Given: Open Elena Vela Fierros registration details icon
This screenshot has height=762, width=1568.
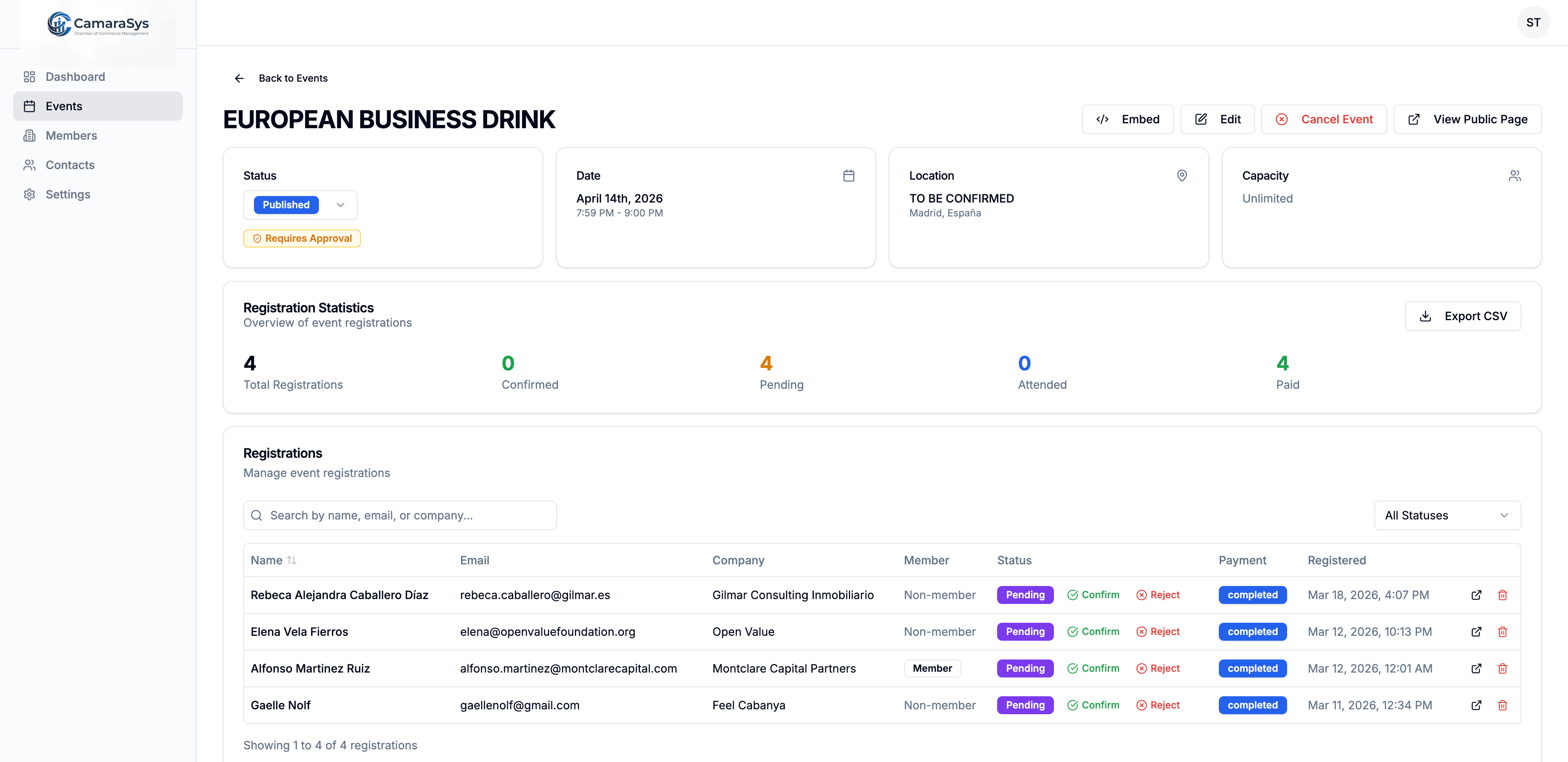Looking at the screenshot, I should (1476, 632).
